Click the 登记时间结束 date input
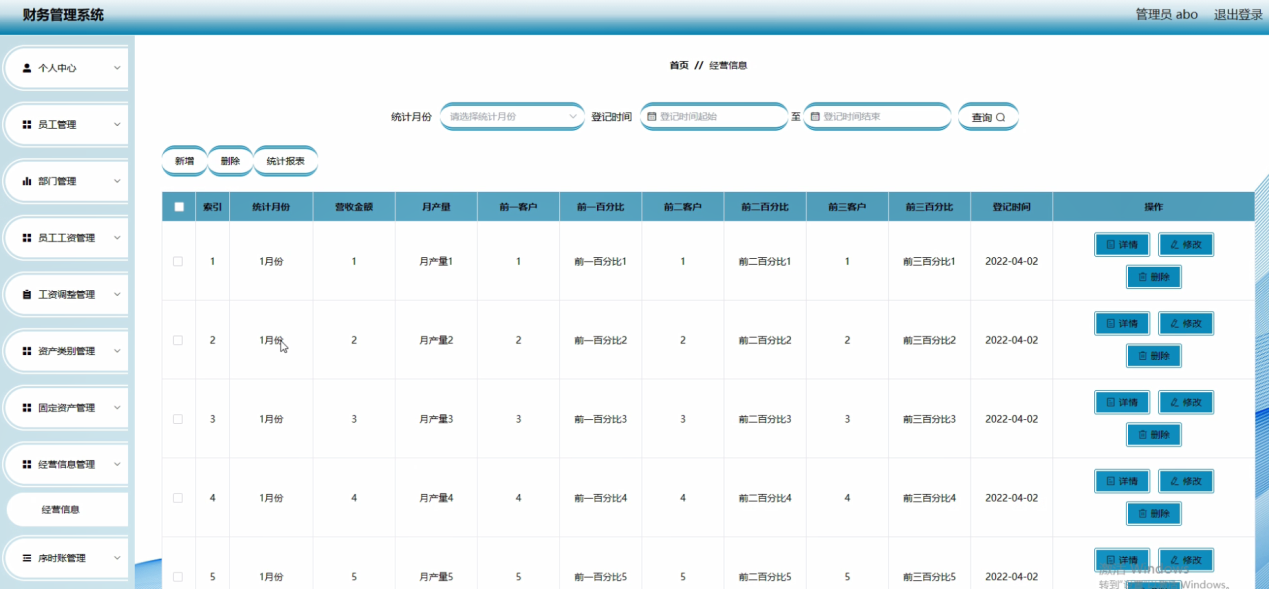 coord(877,116)
